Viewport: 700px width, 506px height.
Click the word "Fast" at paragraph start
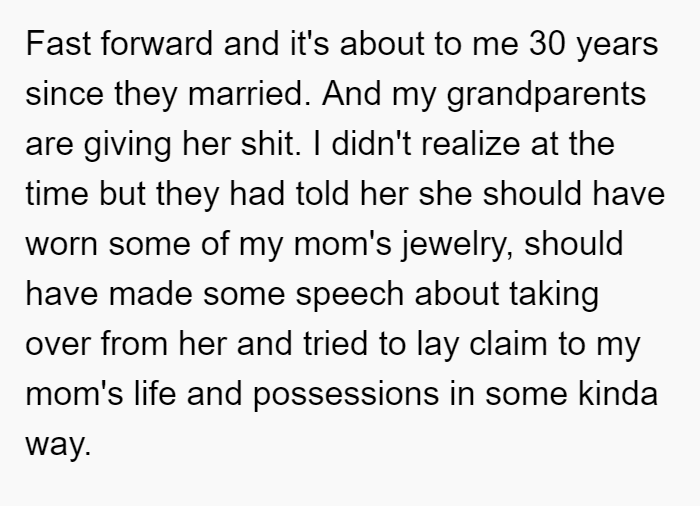tap(58, 44)
